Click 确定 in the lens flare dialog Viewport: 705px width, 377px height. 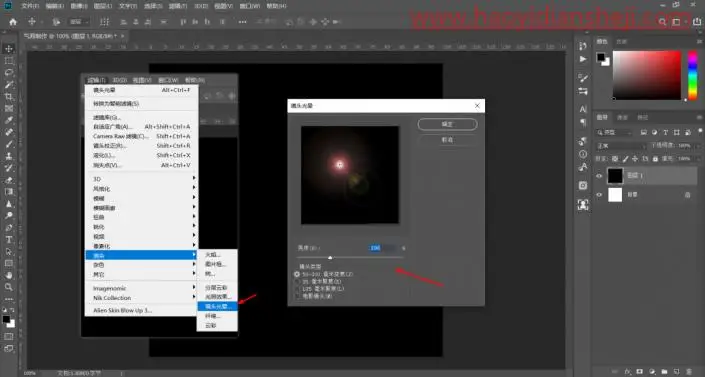(447, 124)
